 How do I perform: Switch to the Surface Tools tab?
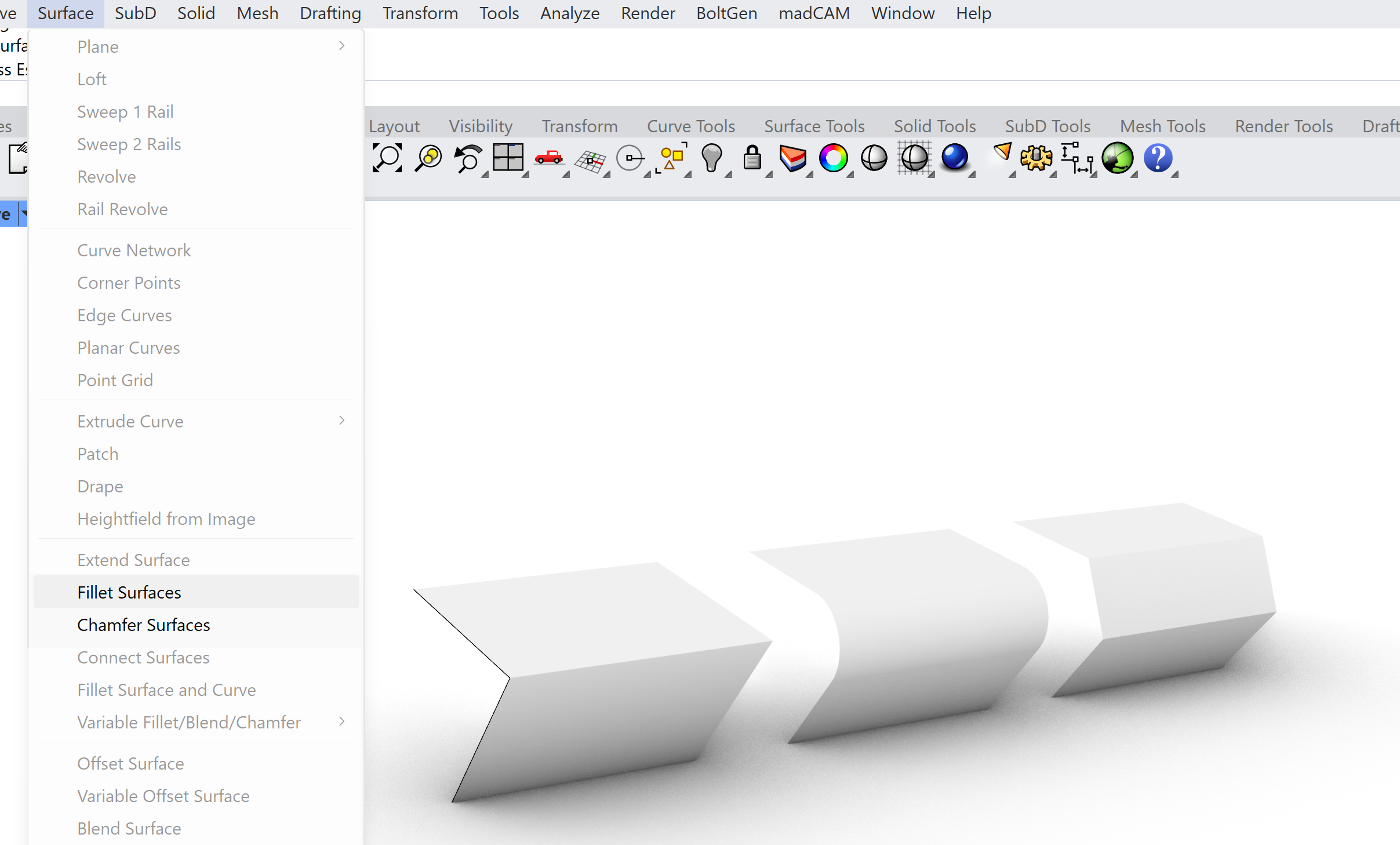(x=814, y=126)
